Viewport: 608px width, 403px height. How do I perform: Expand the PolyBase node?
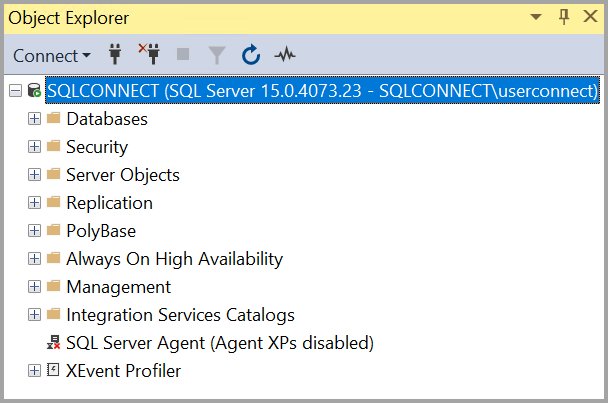coord(34,231)
